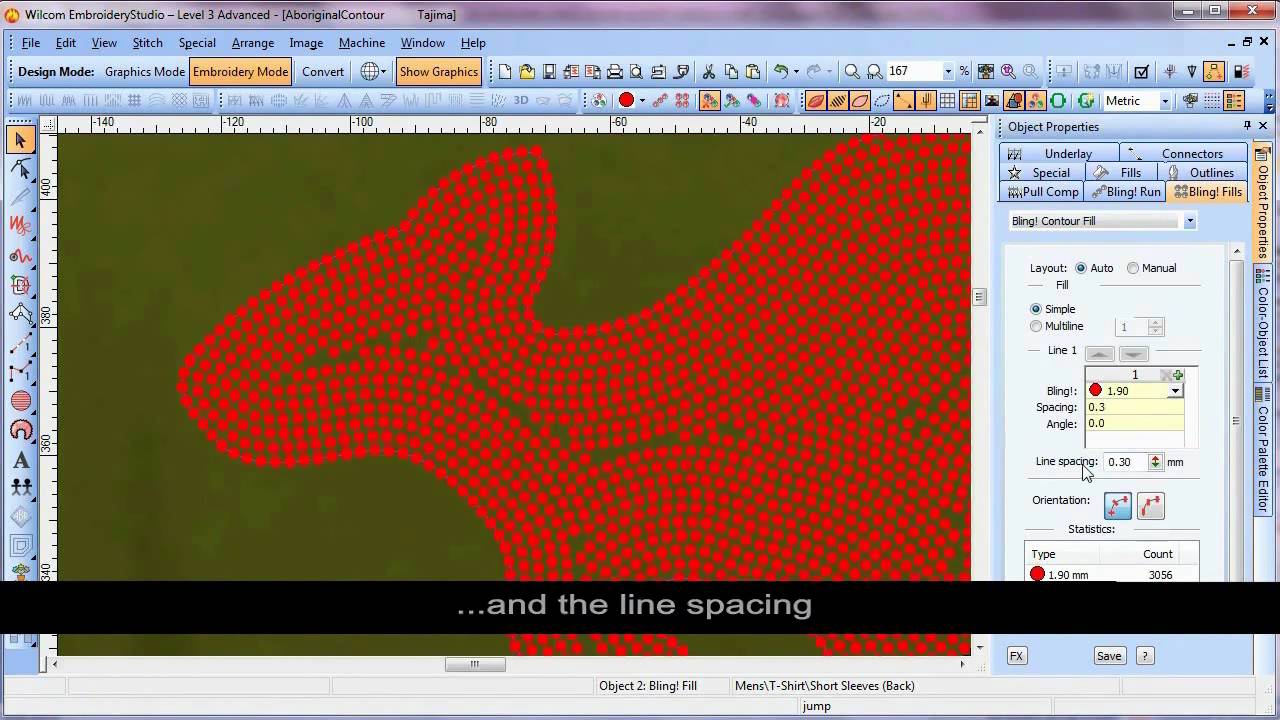
Task: Toggle Show Graphics button
Action: tap(438, 71)
